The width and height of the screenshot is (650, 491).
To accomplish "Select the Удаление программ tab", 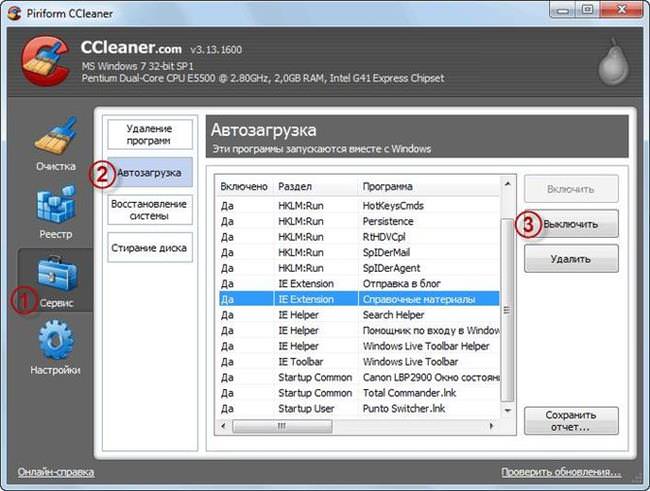I will coord(150,134).
